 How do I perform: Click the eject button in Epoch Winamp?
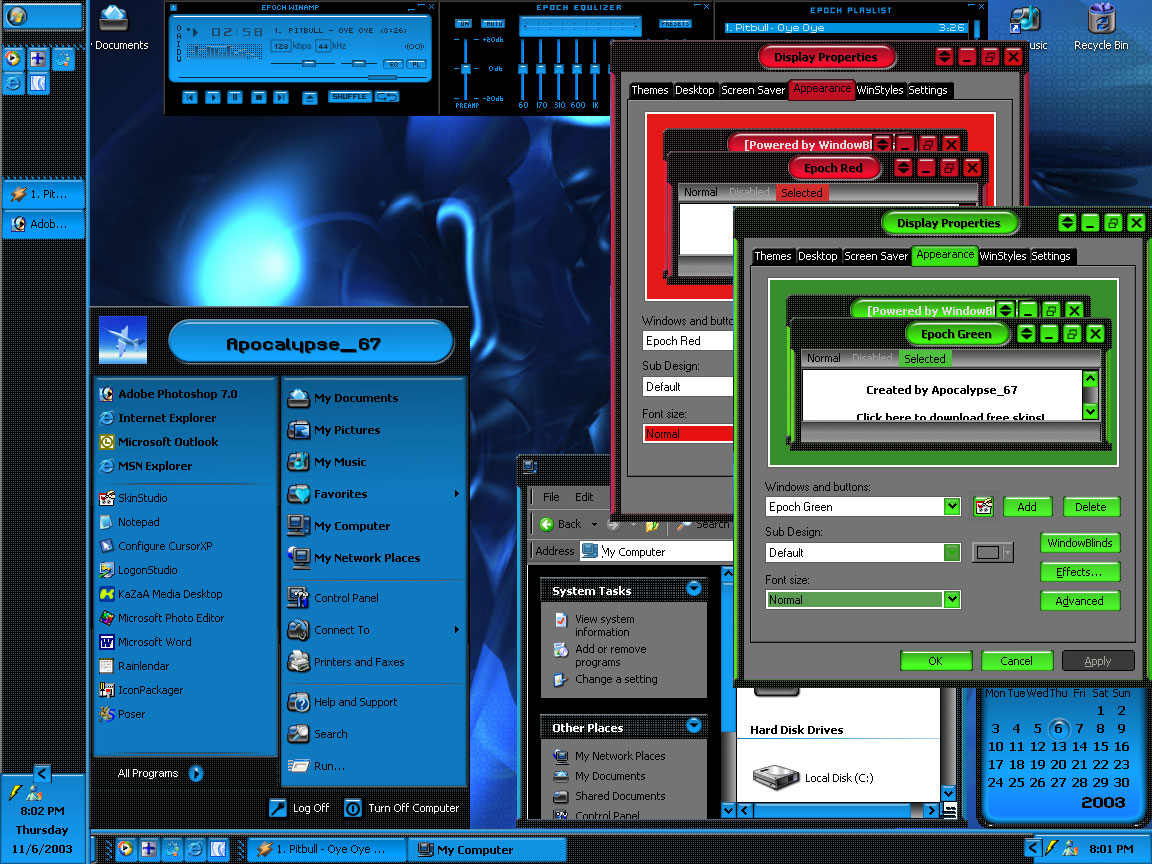point(309,98)
